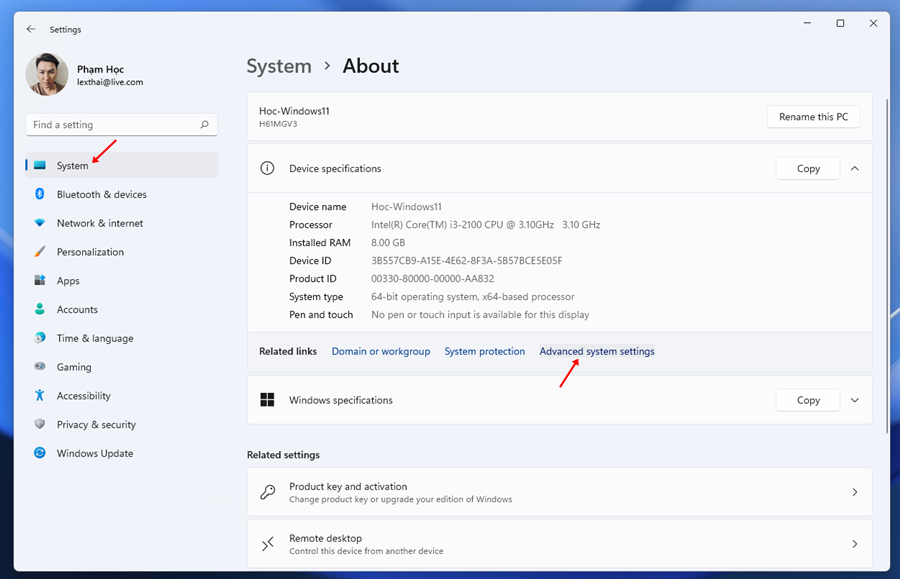Viewport: 900px width, 579px height.
Task: Click the Windows Update icon
Action: pos(40,453)
